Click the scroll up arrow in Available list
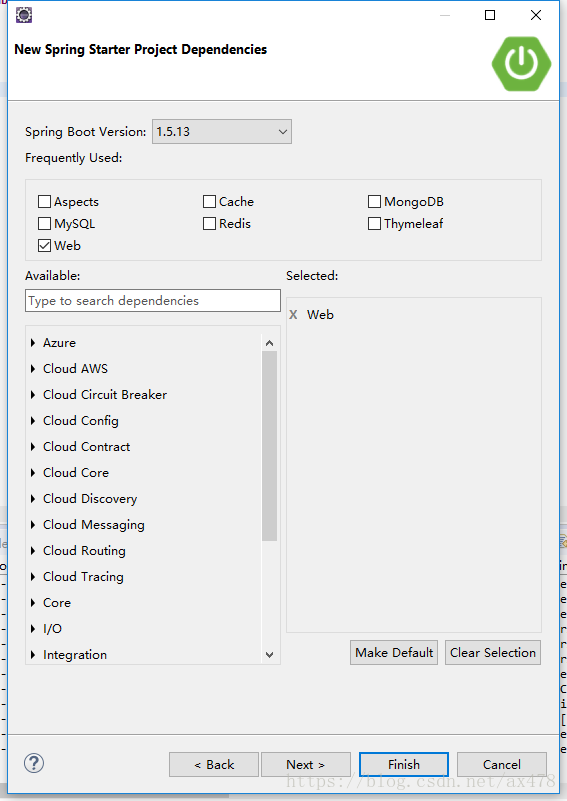The height and width of the screenshot is (801, 567). coord(270,343)
